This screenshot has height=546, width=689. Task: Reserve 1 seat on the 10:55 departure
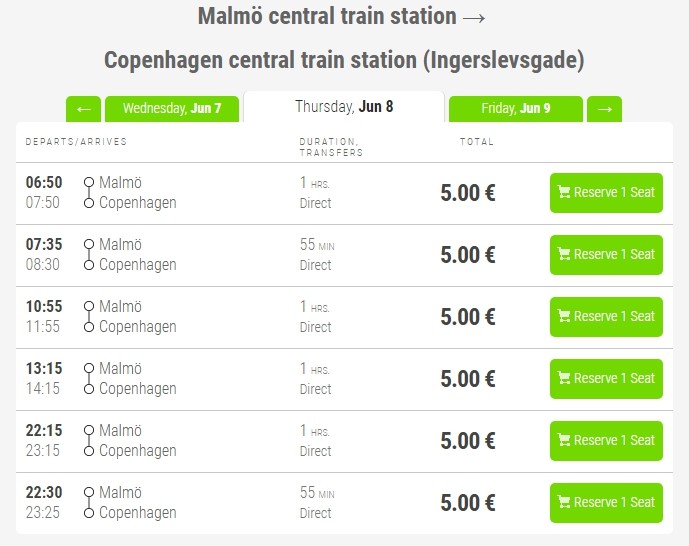(x=606, y=317)
